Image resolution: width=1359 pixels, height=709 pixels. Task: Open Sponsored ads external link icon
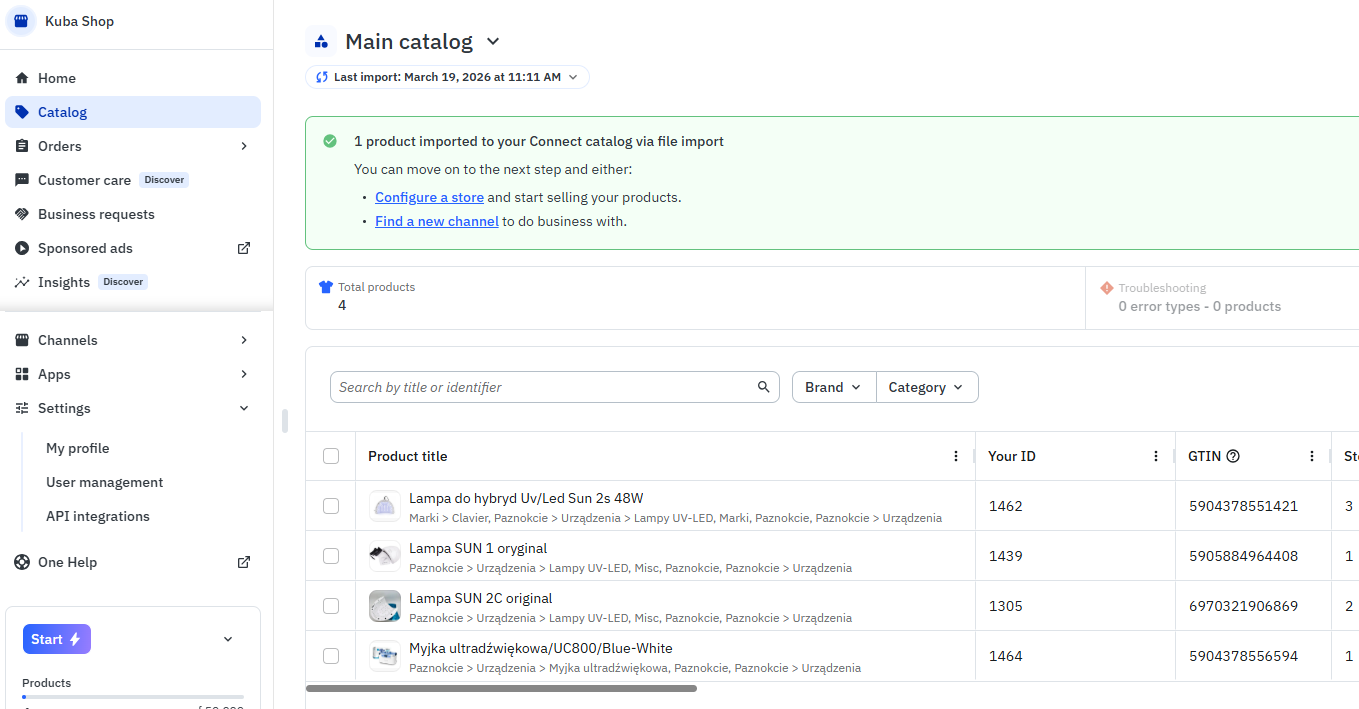click(243, 248)
